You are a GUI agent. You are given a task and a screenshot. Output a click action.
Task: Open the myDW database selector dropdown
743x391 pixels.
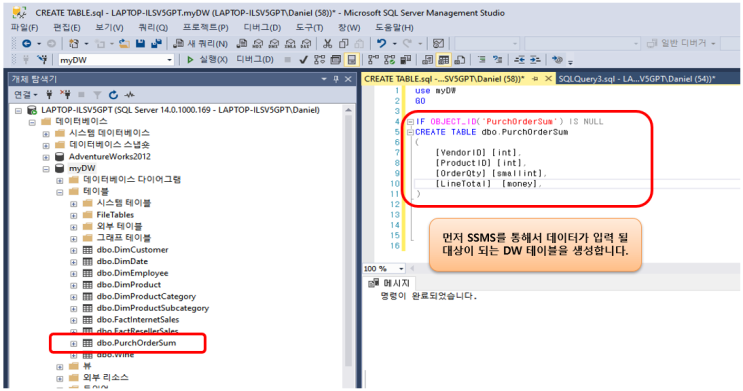170,60
